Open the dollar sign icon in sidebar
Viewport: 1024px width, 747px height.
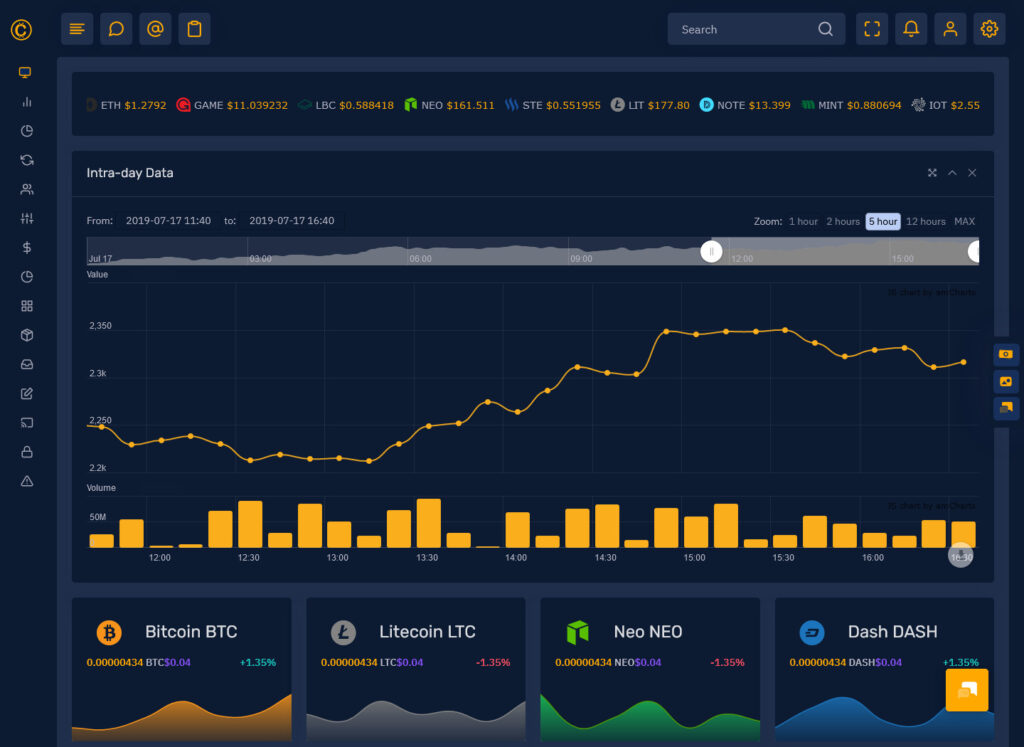coord(27,247)
